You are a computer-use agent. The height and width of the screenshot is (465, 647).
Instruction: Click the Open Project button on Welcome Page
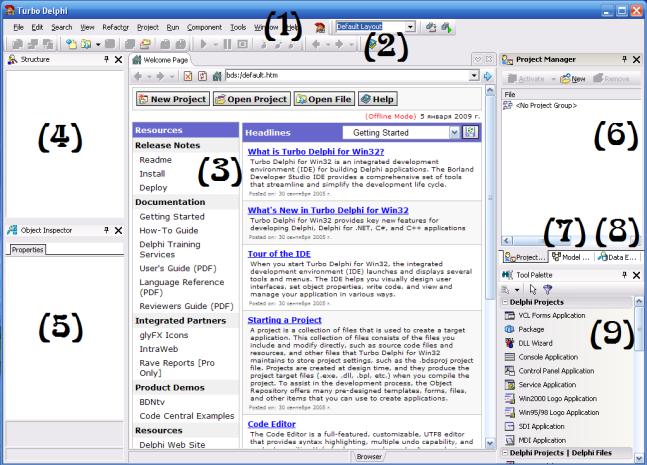click(x=252, y=99)
